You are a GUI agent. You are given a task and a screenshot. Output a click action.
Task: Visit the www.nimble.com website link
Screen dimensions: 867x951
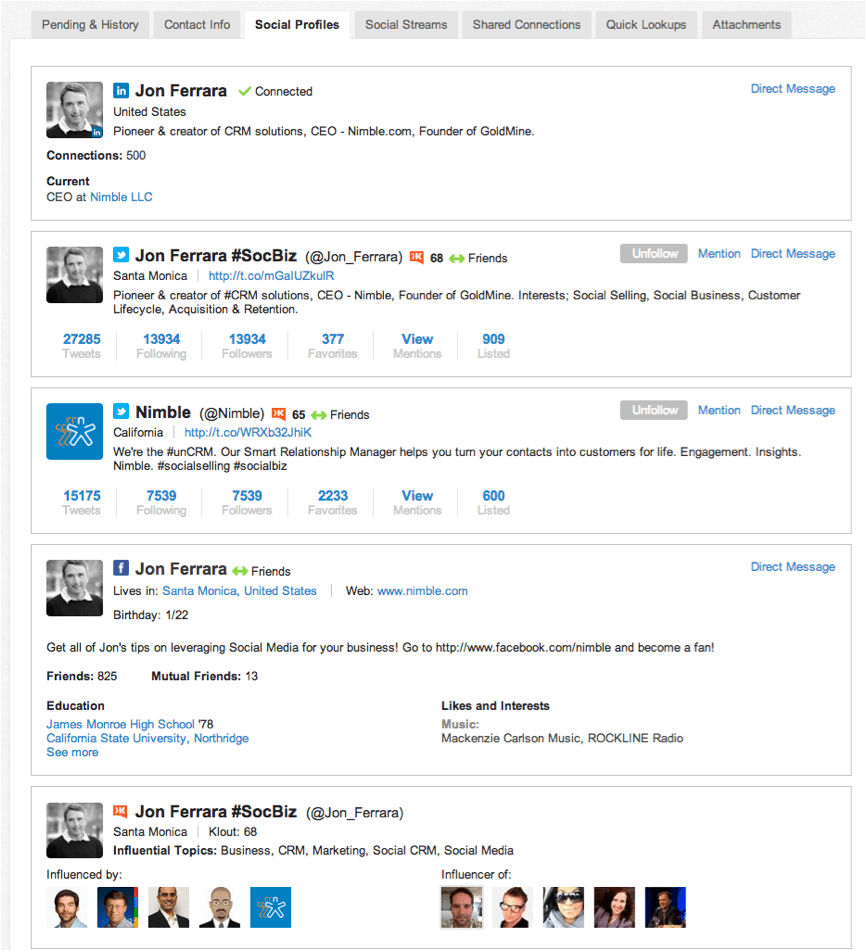[422, 590]
